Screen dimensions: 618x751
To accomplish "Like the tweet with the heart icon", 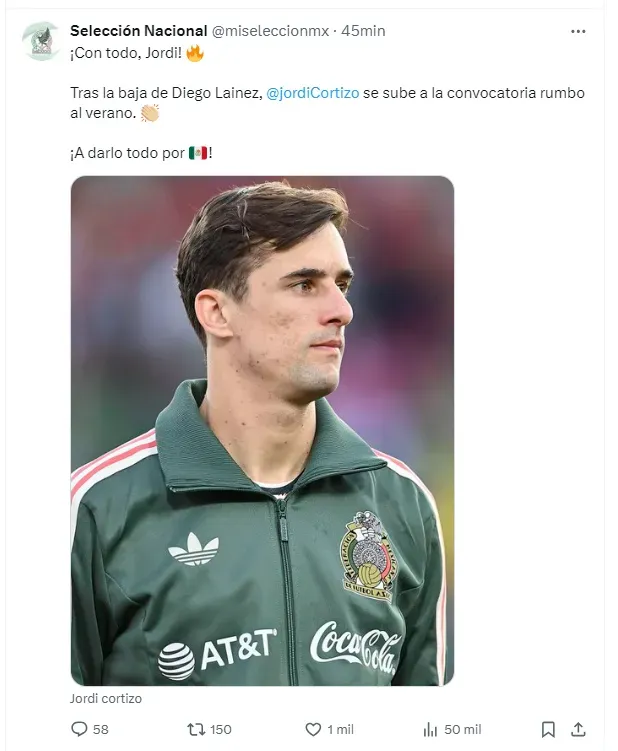I will 313,729.
